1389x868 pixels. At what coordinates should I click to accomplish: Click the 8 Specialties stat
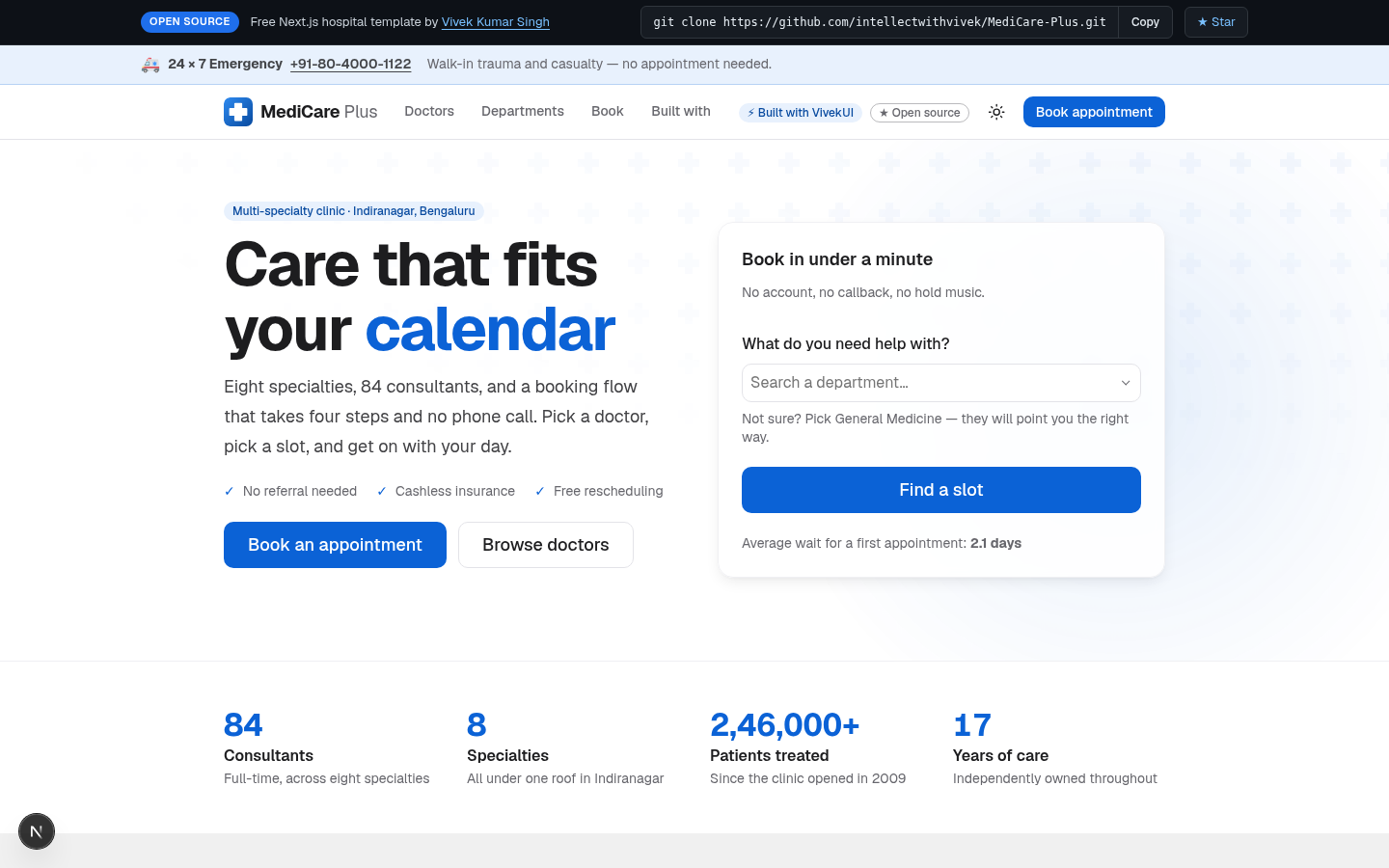[565, 747]
